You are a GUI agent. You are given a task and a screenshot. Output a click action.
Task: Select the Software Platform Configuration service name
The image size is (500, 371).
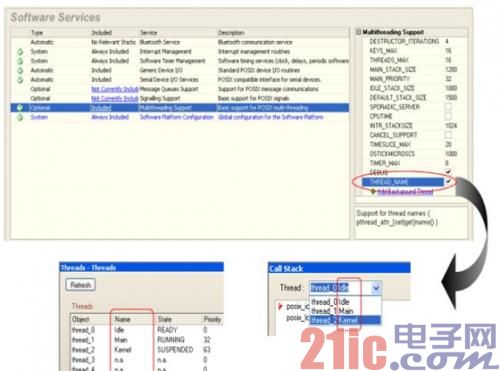(176, 117)
